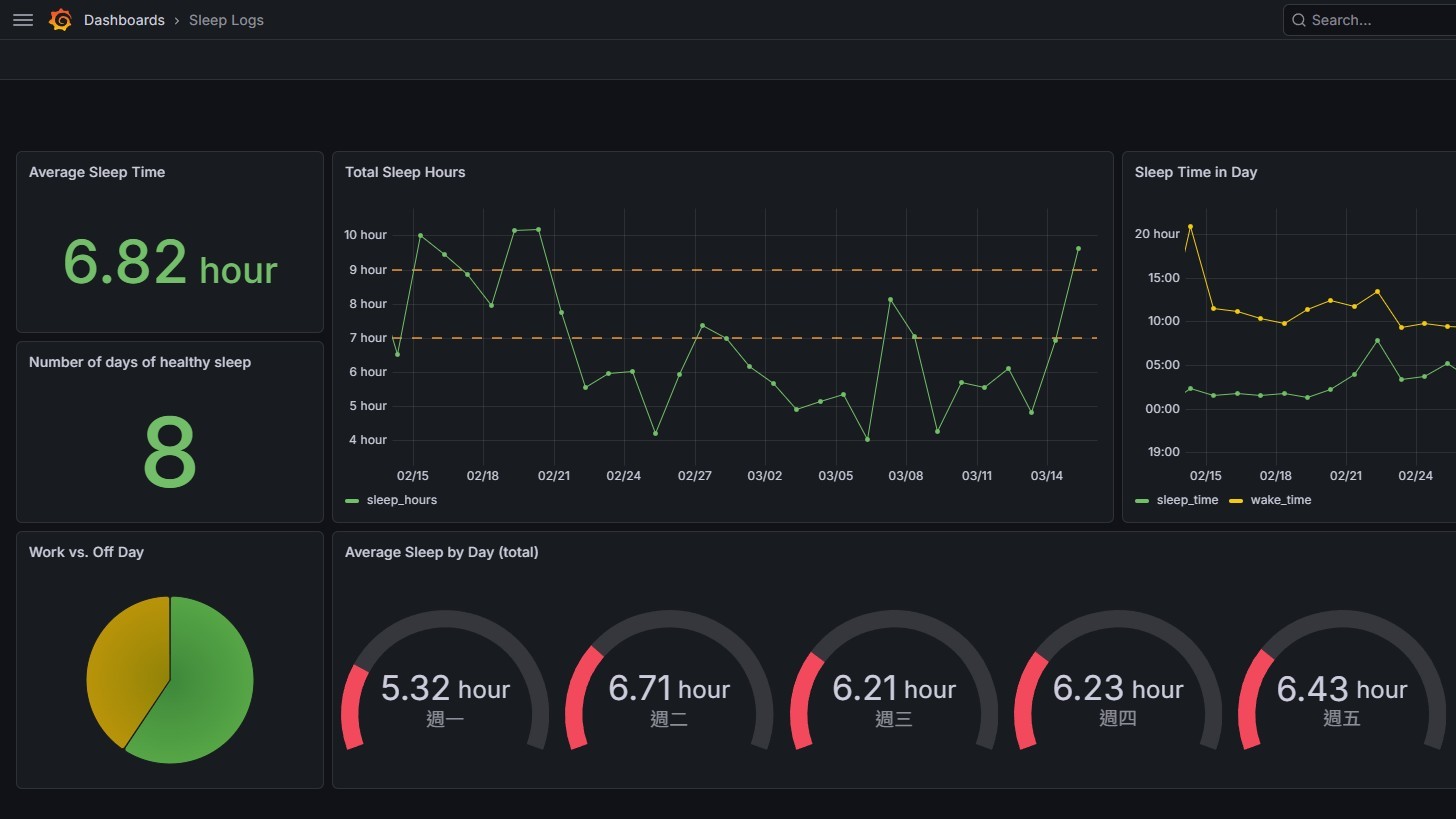
Task: Click the 03/08 x-axis label in Total Sleep Hours
Action: (x=906, y=476)
